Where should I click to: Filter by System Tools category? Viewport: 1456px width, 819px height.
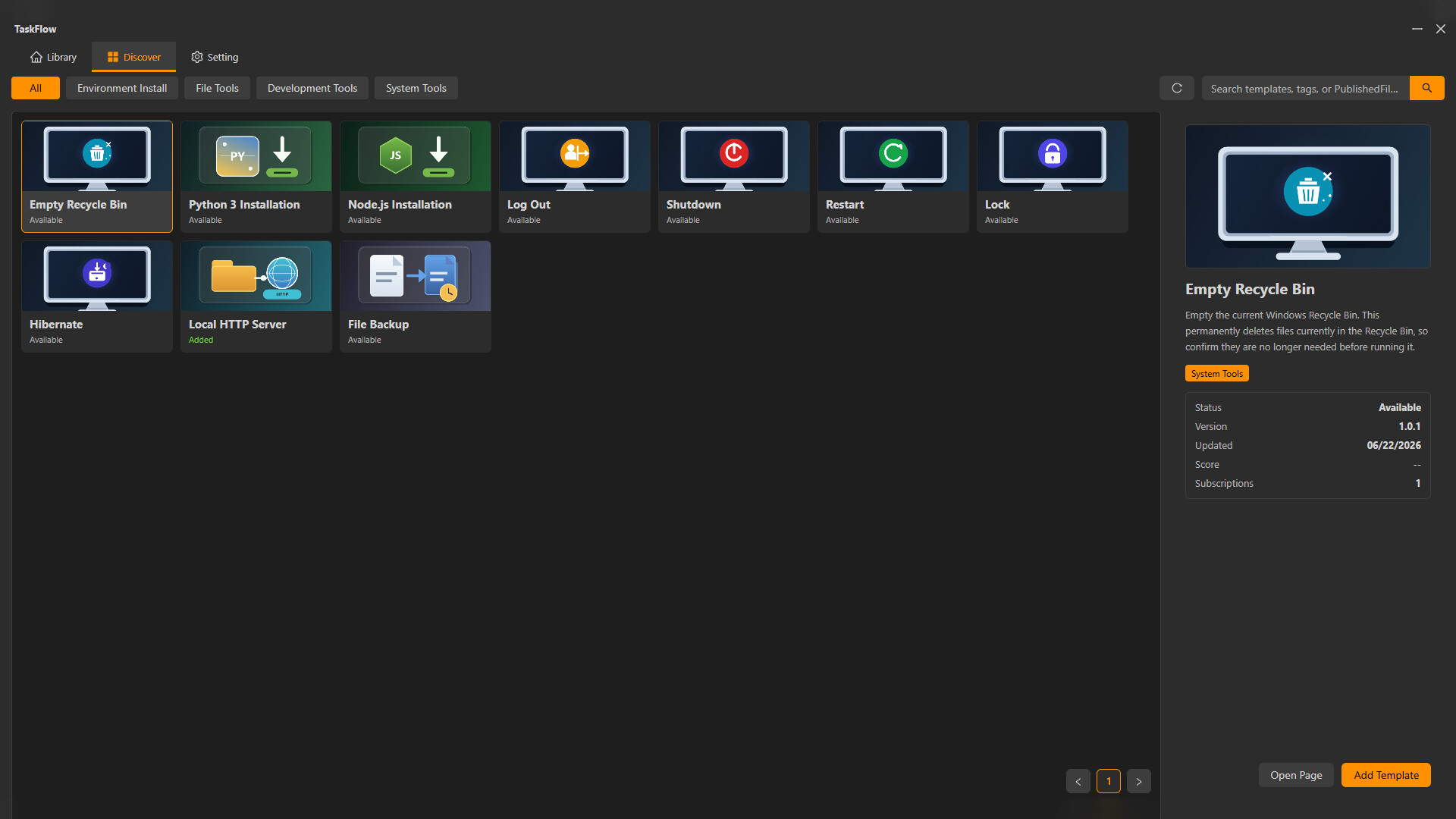416,88
